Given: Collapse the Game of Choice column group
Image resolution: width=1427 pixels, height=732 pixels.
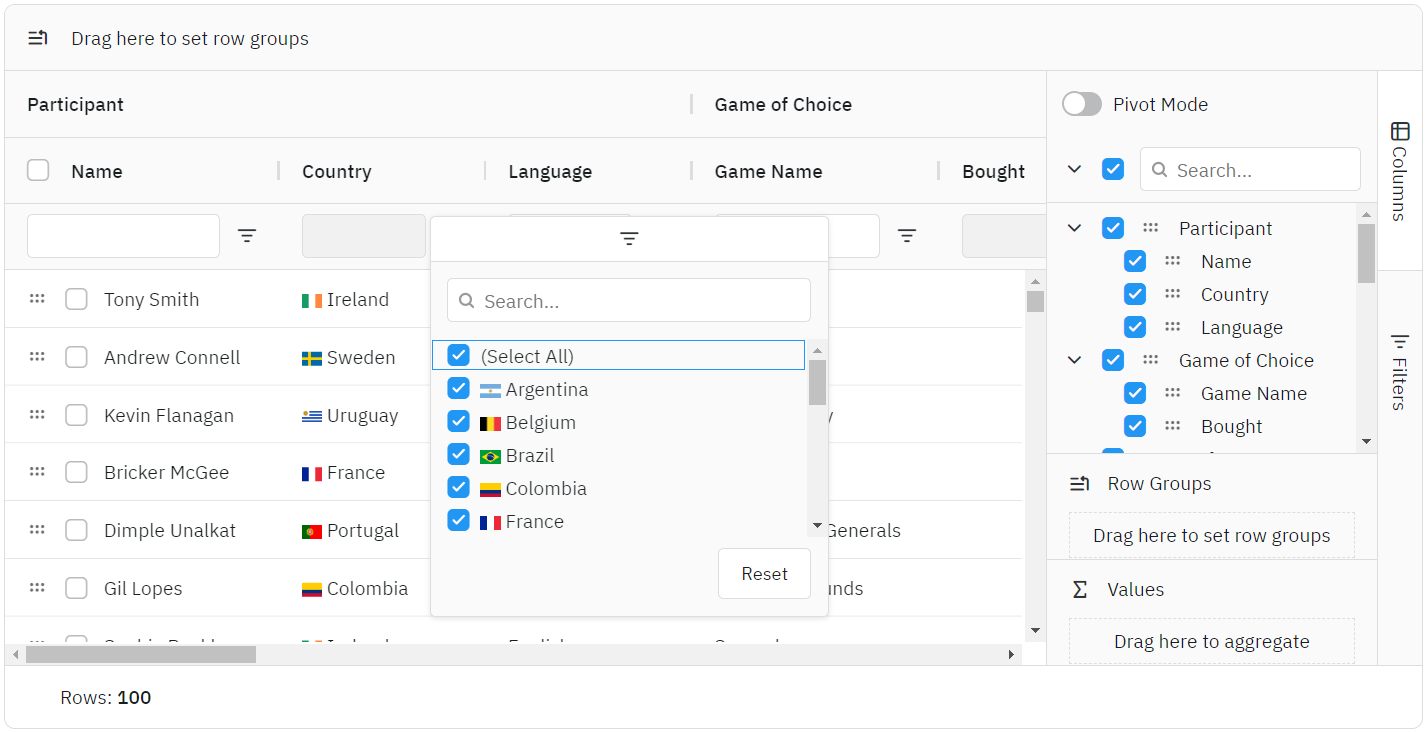Looking at the screenshot, I should click(x=1075, y=361).
